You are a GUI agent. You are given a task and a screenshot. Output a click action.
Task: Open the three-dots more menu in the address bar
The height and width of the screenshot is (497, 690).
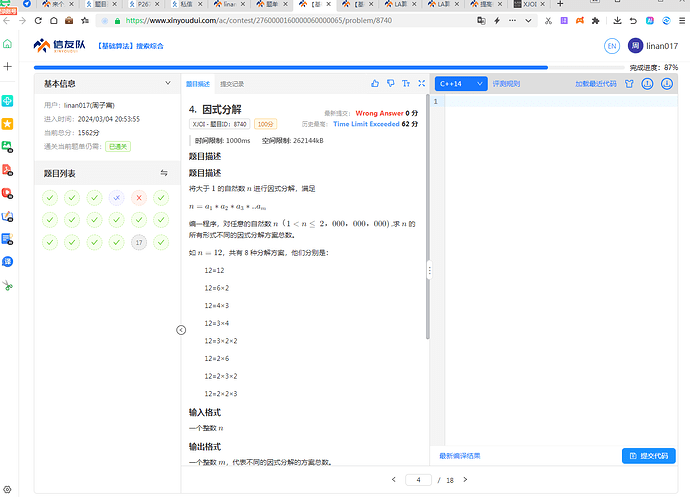pos(512,21)
